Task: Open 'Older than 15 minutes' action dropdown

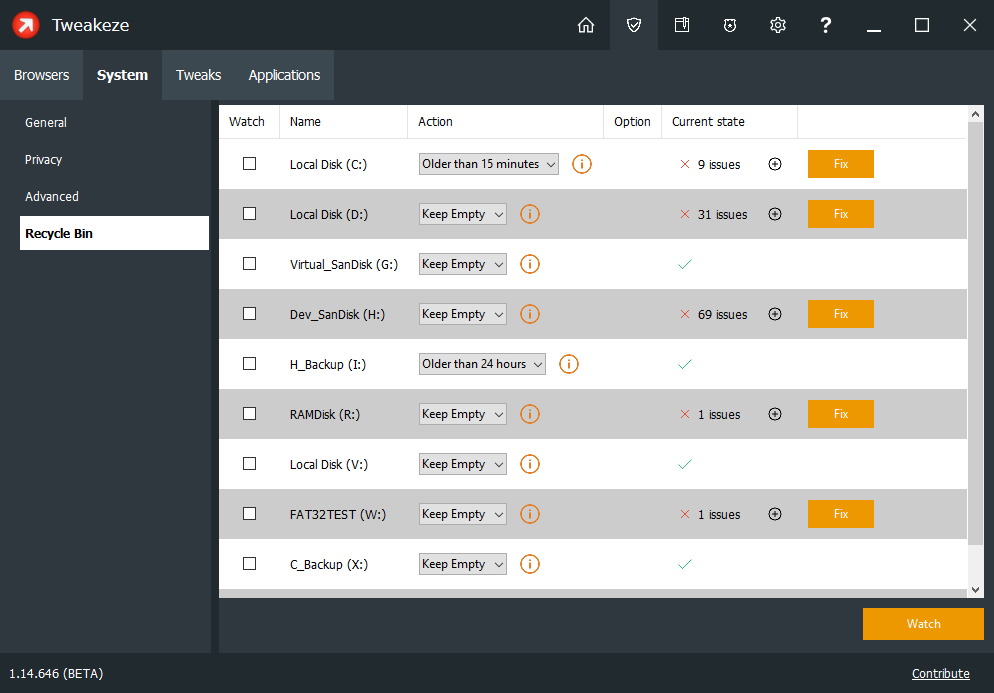Action: (489, 164)
